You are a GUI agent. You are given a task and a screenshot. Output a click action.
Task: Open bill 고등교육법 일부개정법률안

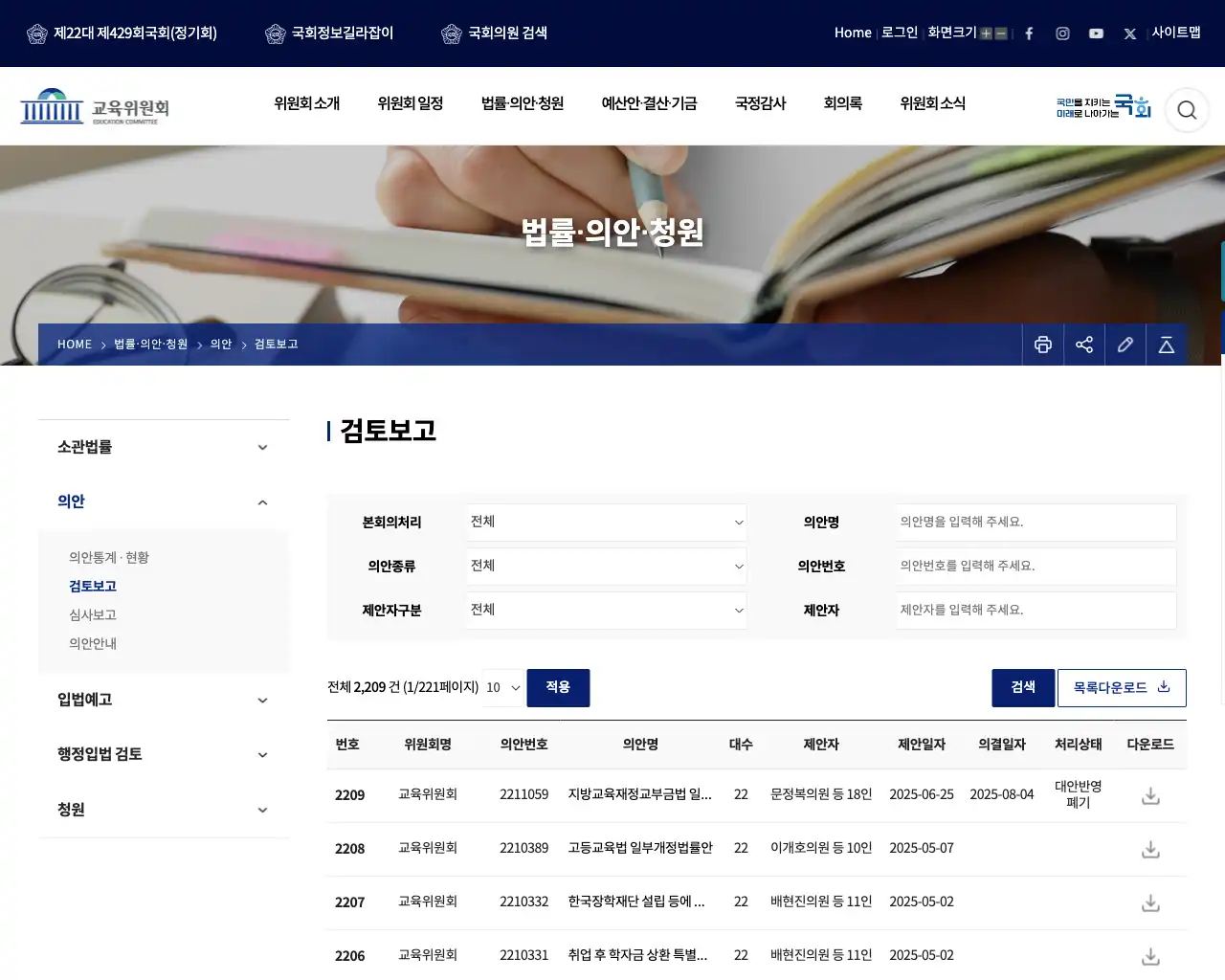tap(640, 848)
